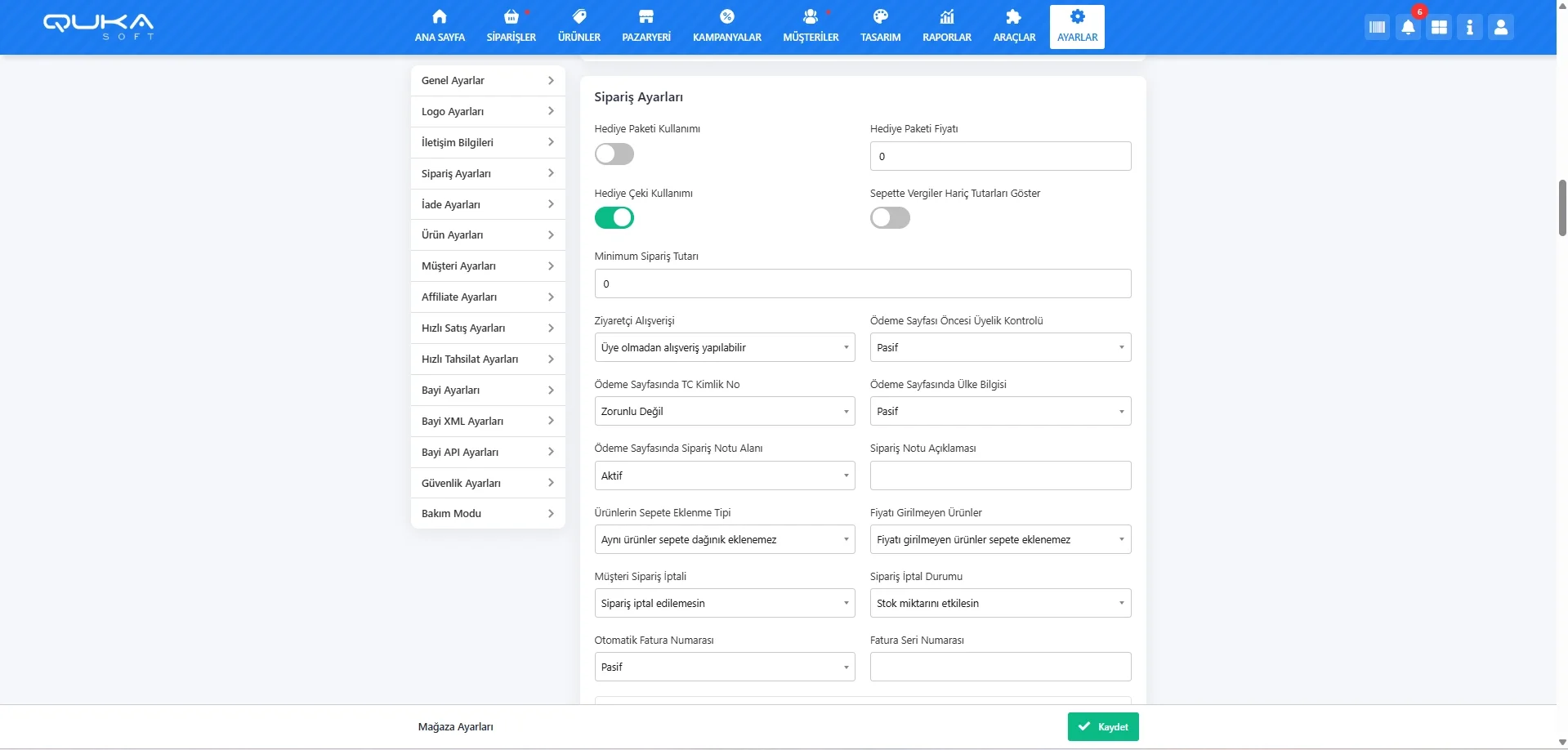This screenshot has width=1568, height=750.
Task: Click the page vertical scrollbar thumb
Action: point(1562,208)
